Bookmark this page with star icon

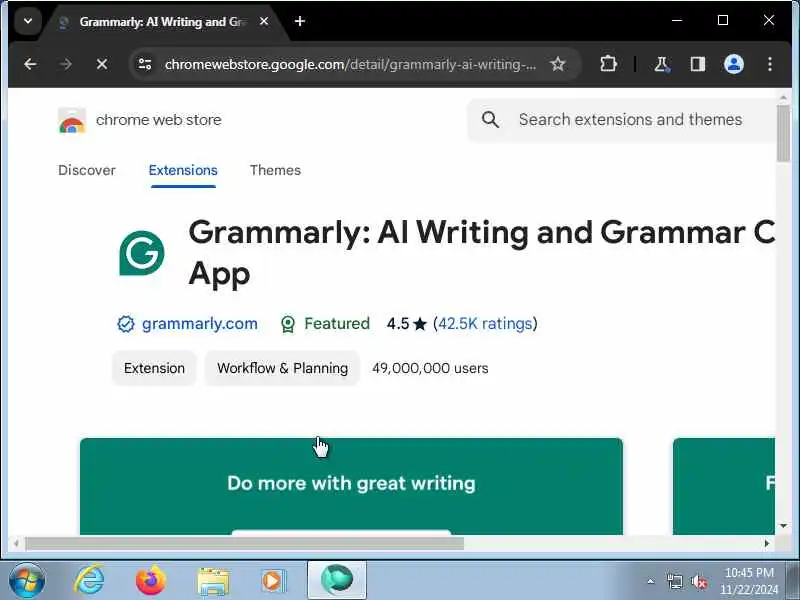558,64
